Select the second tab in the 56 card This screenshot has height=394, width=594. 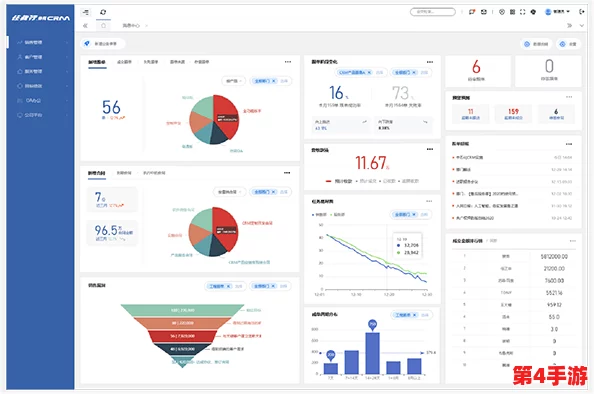[x=124, y=62]
